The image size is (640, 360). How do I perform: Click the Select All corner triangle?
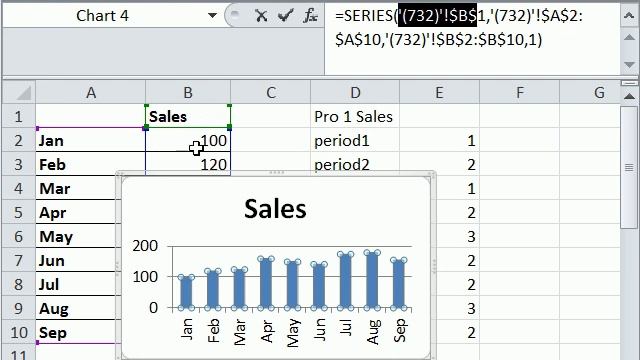[x=19, y=93]
